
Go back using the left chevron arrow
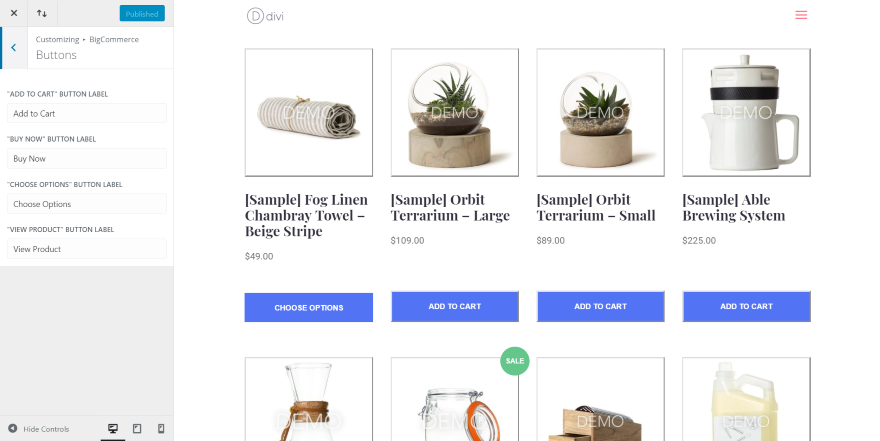(14, 48)
